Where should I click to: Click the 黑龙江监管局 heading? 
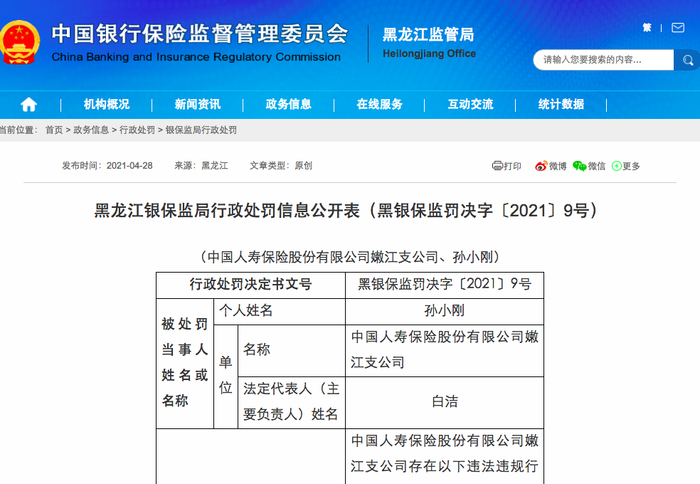pyautogui.click(x=428, y=34)
